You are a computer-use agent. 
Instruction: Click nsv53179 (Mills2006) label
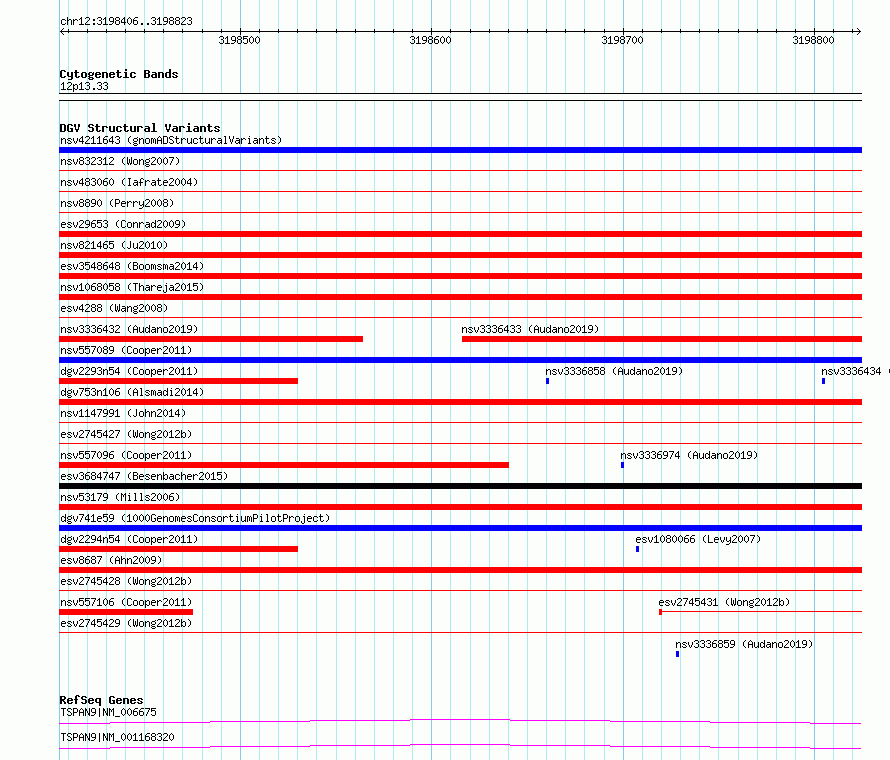(x=120, y=497)
